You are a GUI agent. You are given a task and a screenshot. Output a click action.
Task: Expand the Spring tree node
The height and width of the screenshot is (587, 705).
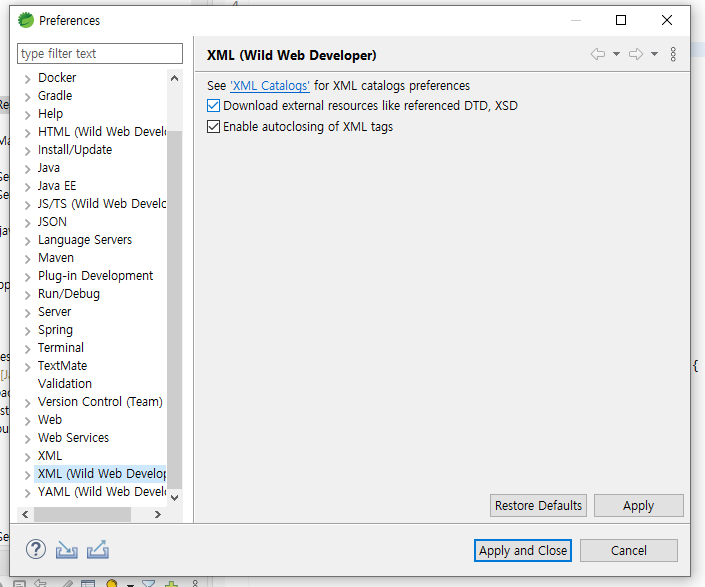tap(27, 331)
